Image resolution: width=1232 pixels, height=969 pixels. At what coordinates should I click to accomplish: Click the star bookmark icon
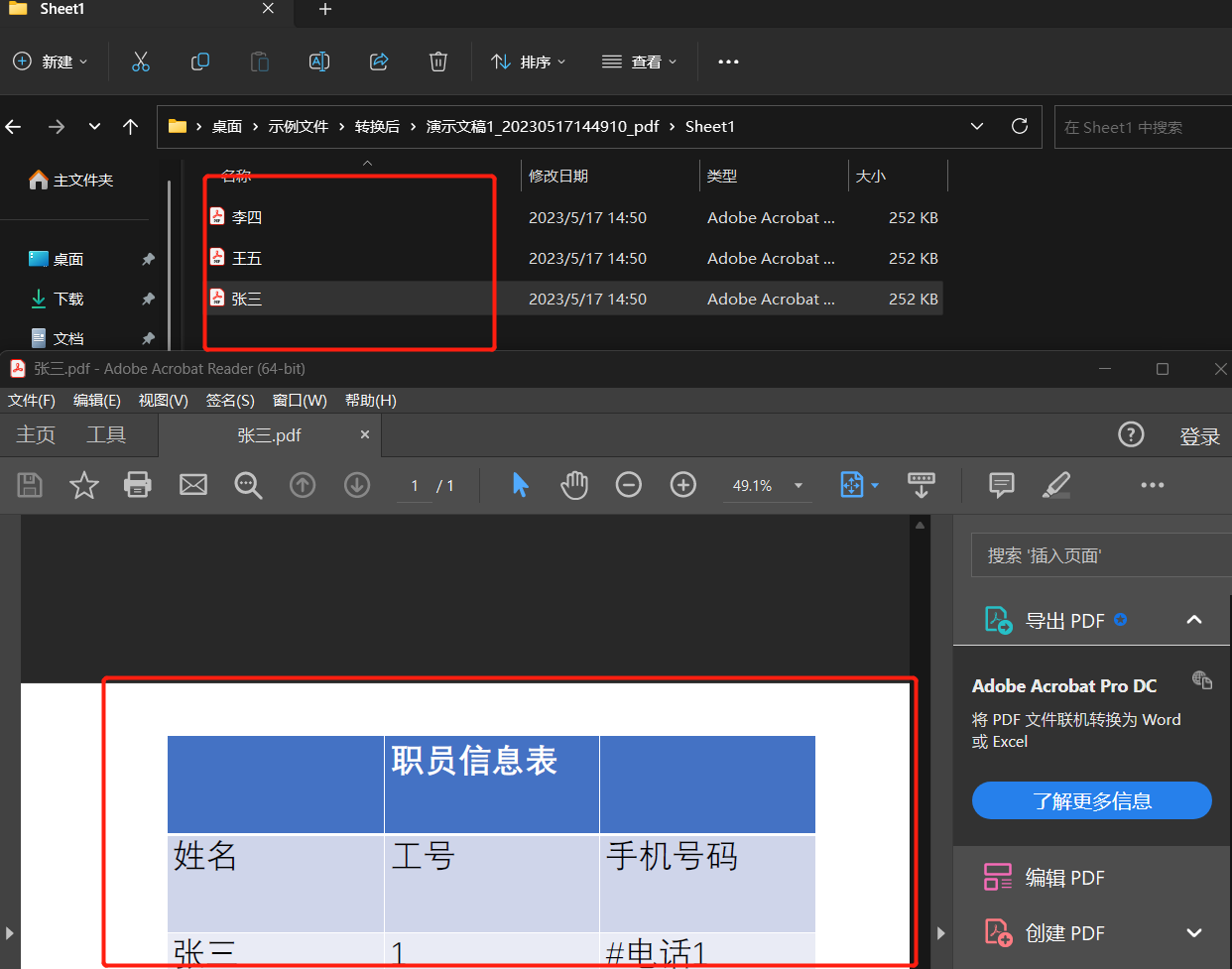click(84, 485)
